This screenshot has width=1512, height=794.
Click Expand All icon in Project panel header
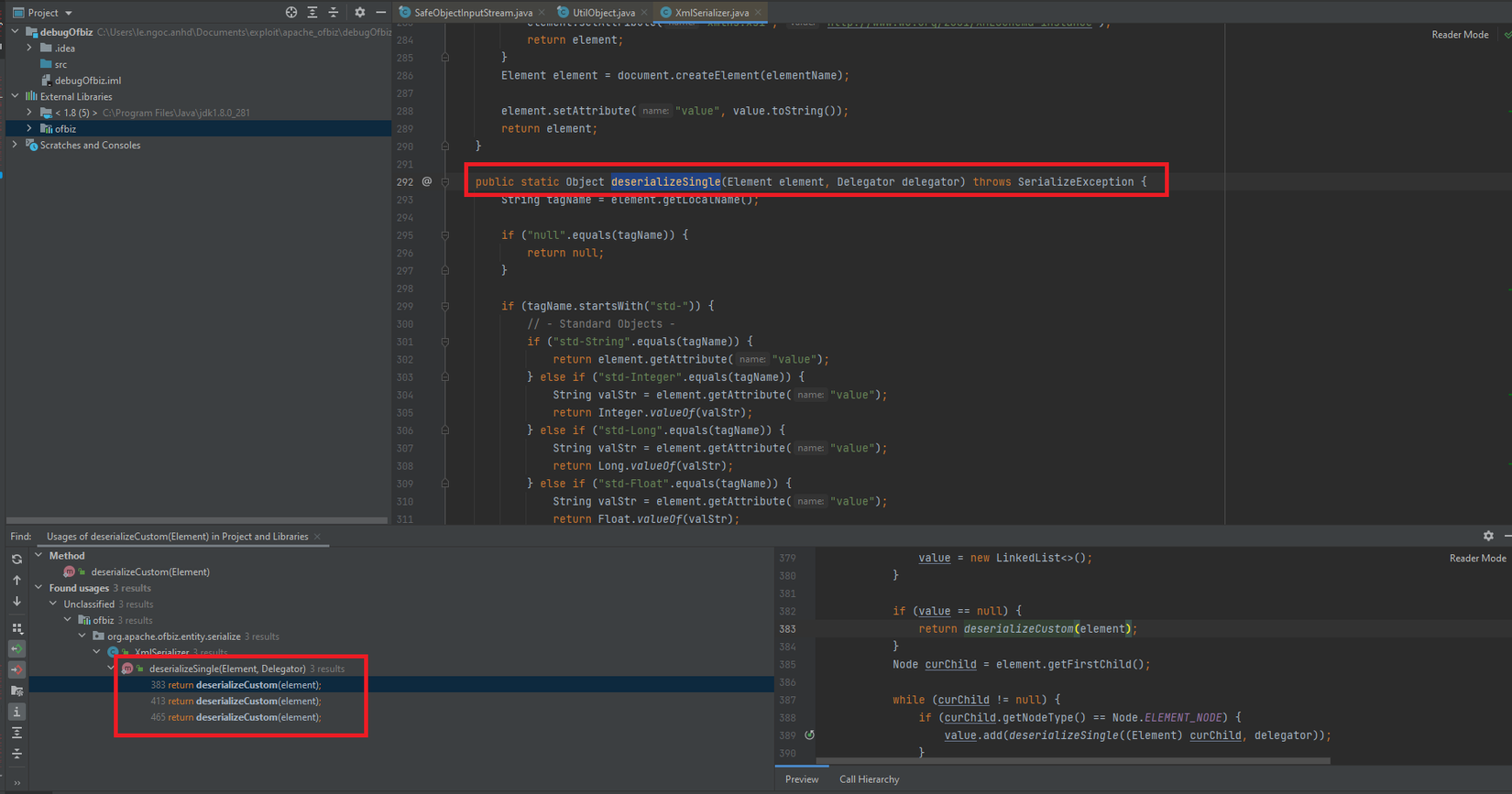(x=312, y=13)
